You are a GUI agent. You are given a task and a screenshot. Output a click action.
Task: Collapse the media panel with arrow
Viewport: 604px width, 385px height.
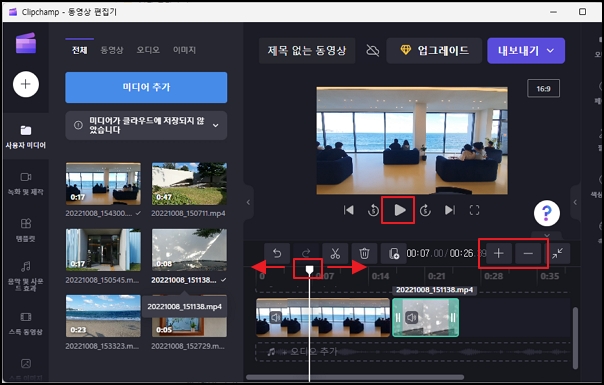[248, 202]
